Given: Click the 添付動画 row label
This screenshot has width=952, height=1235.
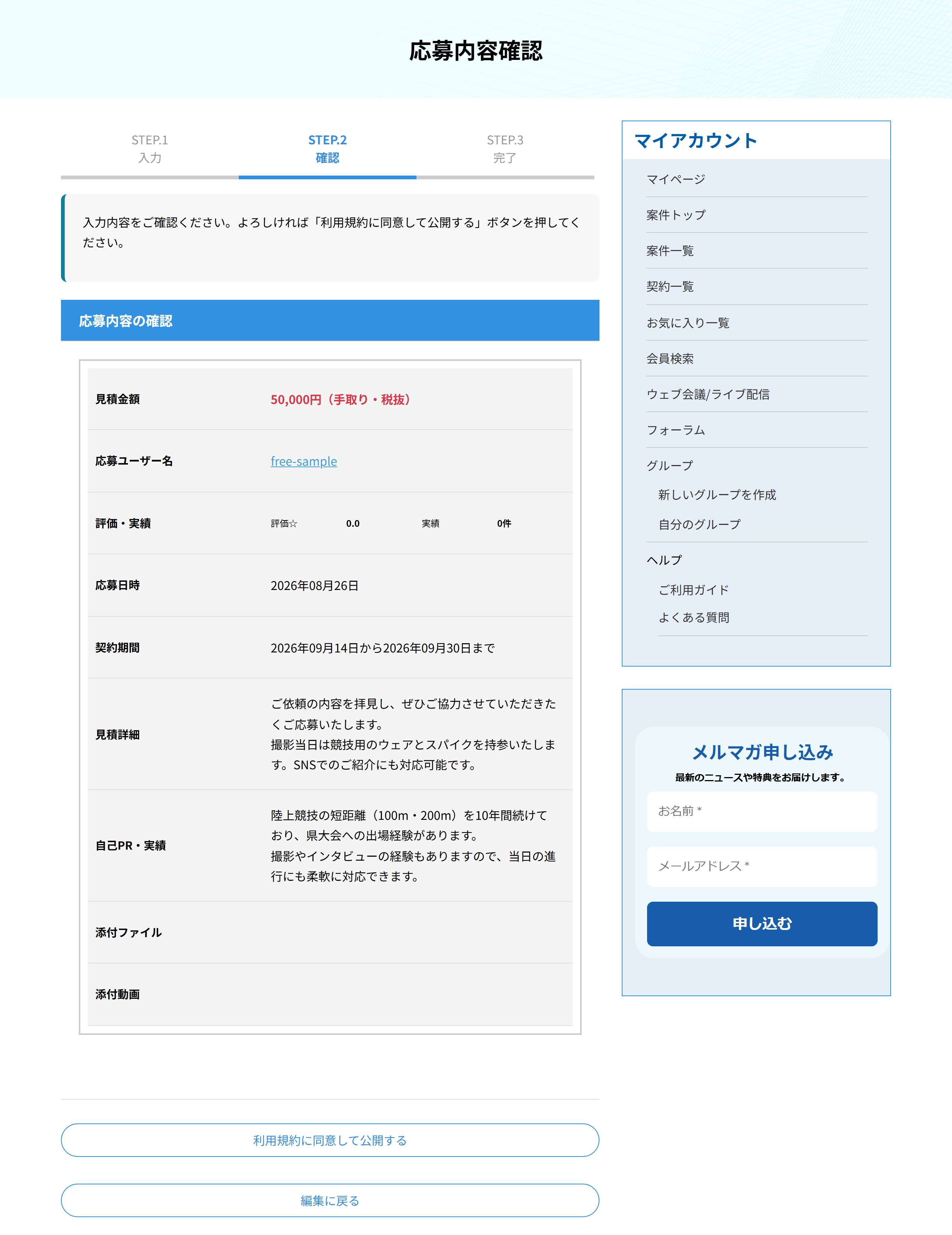Looking at the screenshot, I should pos(118,994).
